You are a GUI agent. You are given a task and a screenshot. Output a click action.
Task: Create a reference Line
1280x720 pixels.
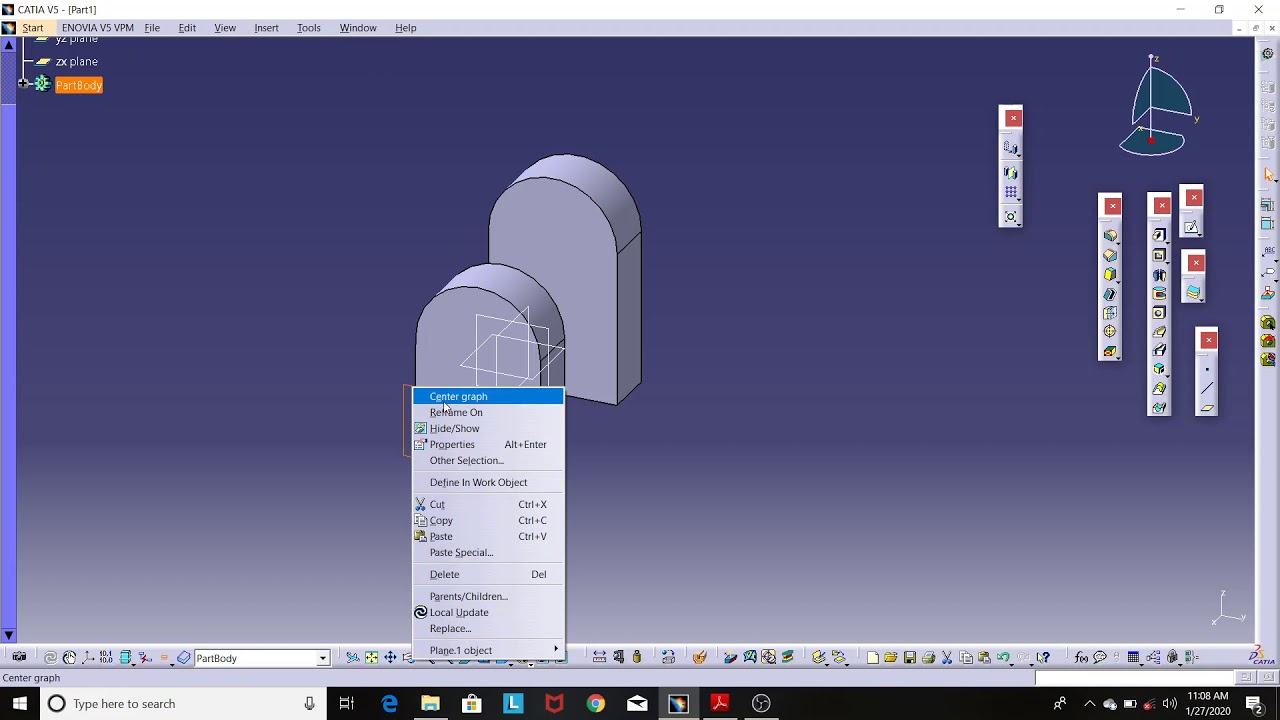point(1207,388)
